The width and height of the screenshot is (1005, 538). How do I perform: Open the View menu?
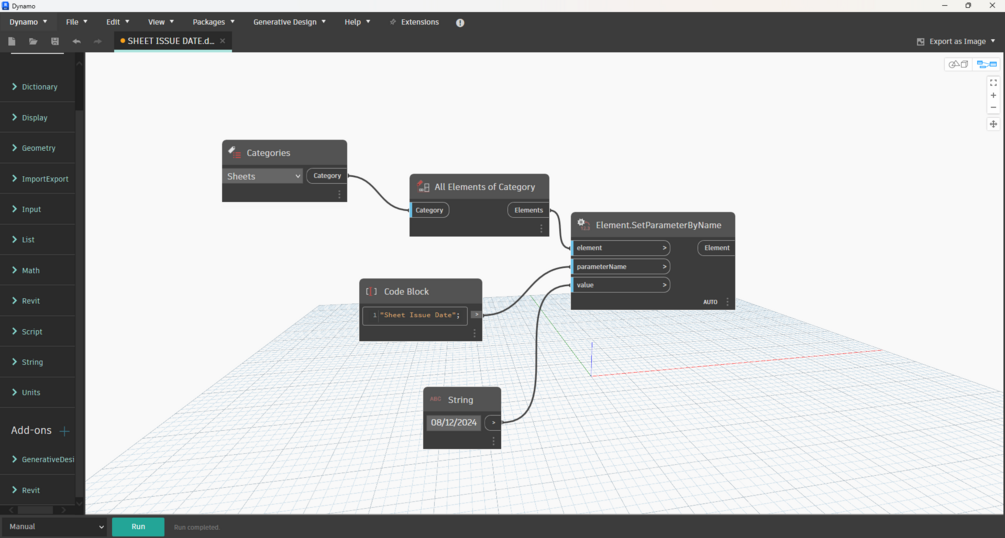pos(160,22)
